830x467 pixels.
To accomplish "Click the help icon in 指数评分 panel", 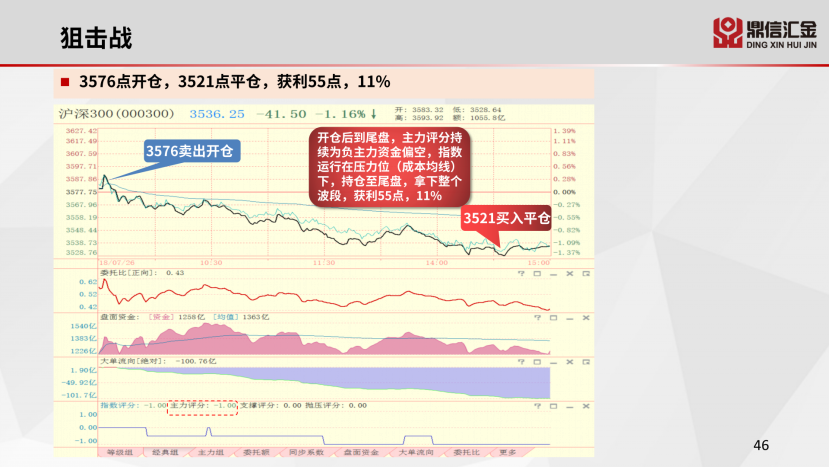I will coord(537,405).
